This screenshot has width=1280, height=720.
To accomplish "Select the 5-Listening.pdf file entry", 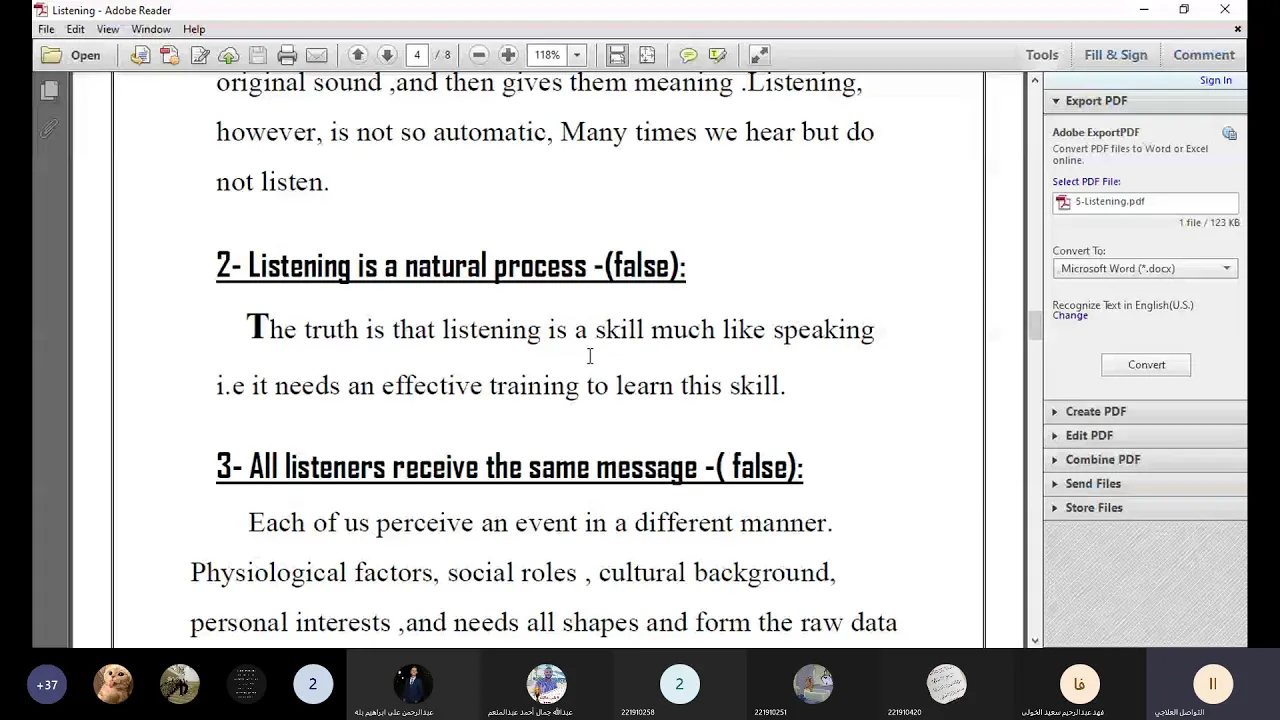I will pos(1146,202).
